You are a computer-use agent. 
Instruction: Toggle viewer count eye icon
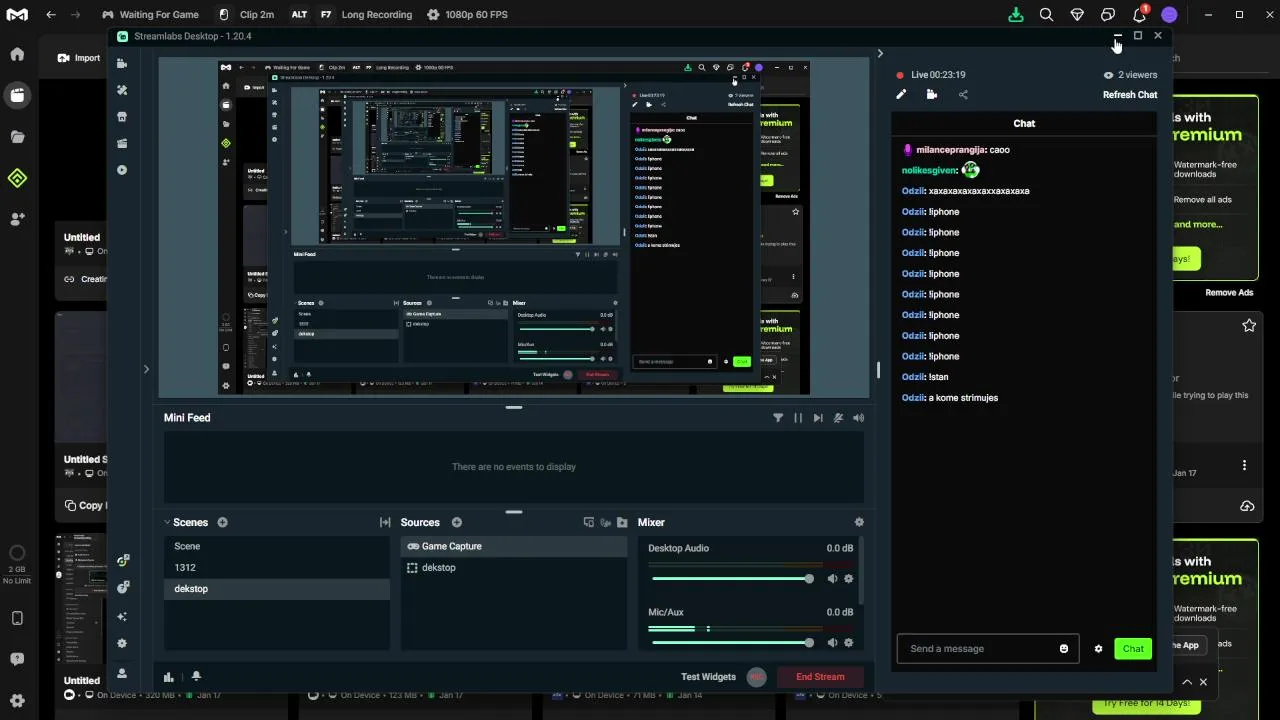1108,75
